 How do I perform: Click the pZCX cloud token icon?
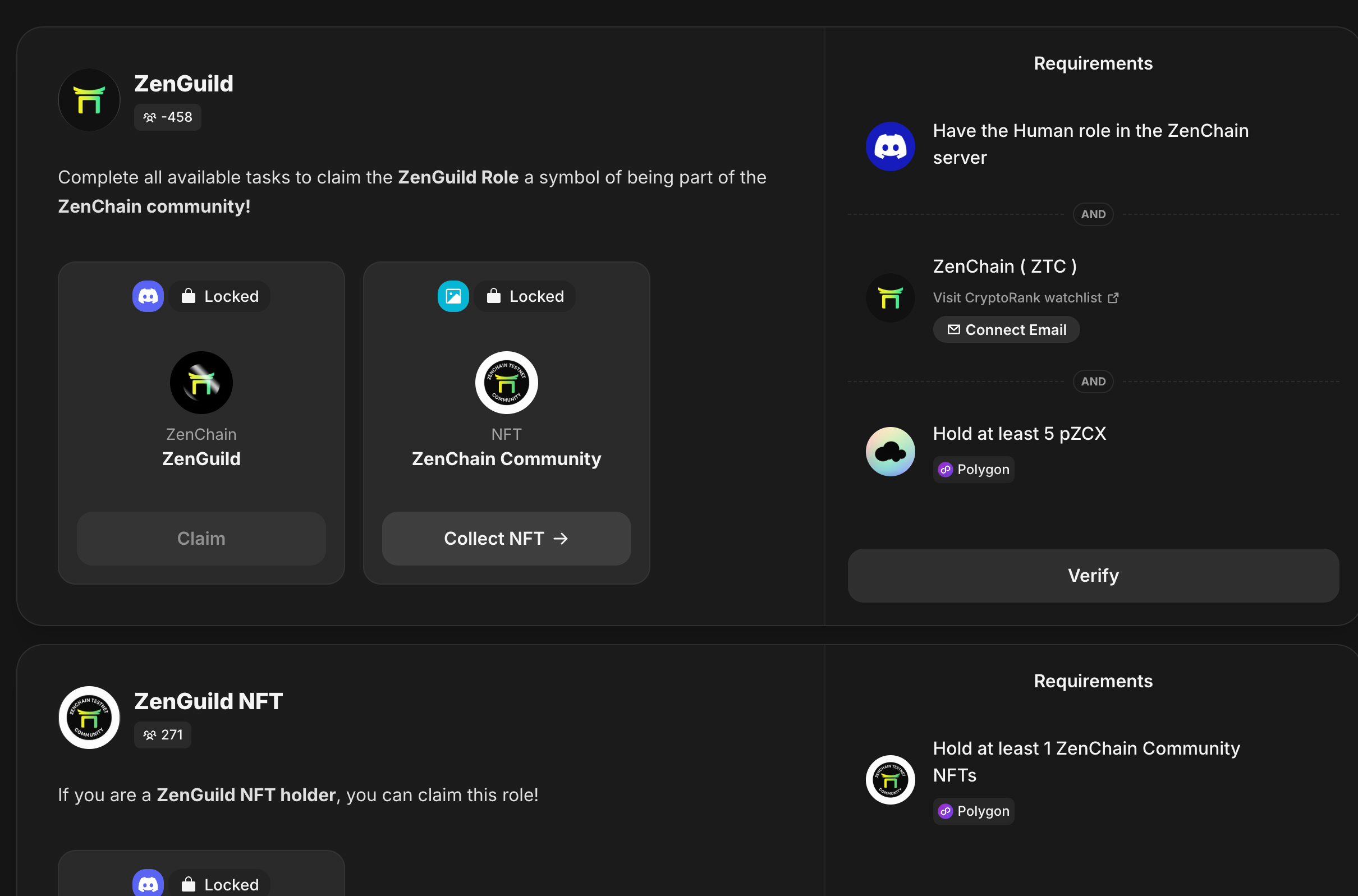tap(890, 452)
